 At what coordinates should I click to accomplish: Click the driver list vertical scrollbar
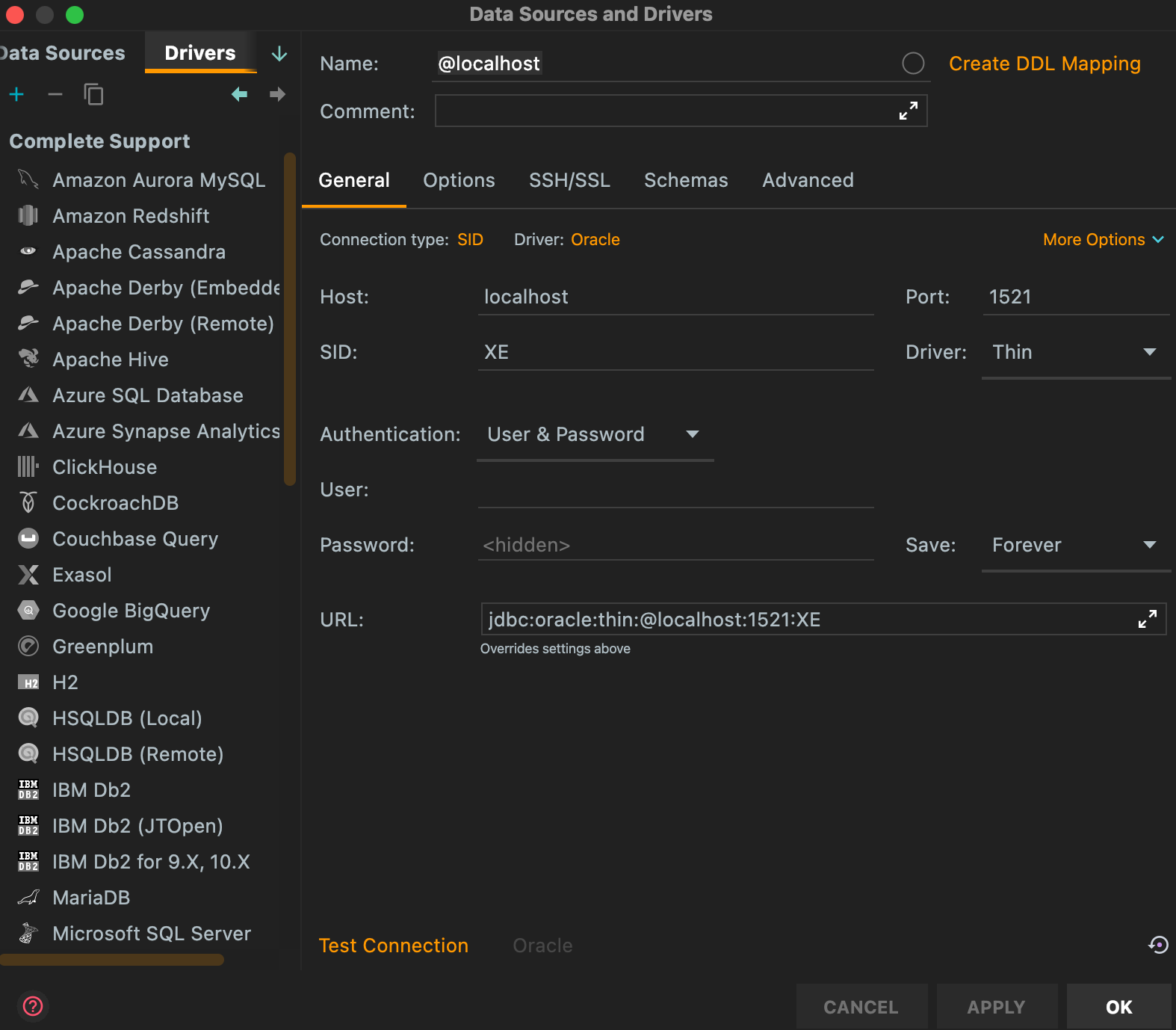click(x=290, y=319)
